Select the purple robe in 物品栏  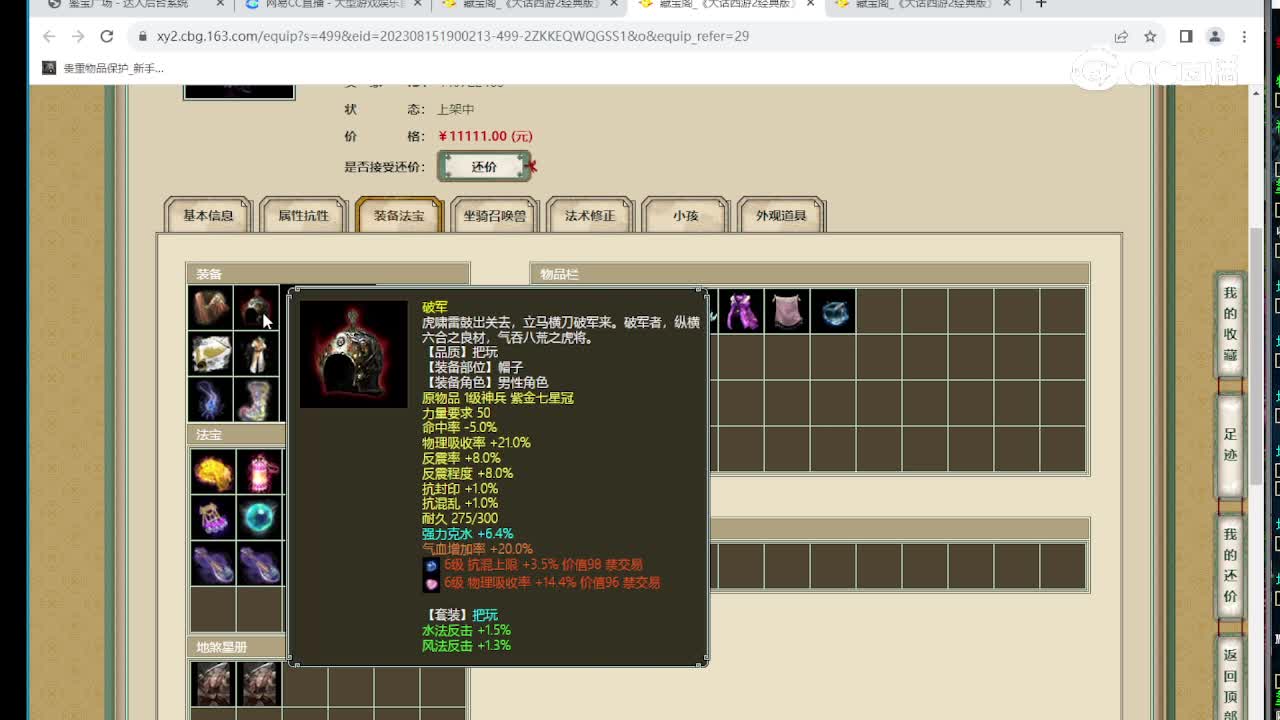tap(741, 311)
